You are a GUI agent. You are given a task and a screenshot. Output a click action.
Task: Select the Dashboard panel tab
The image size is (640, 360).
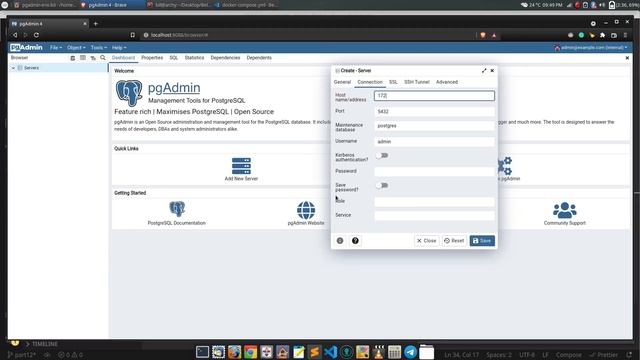coord(123,58)
